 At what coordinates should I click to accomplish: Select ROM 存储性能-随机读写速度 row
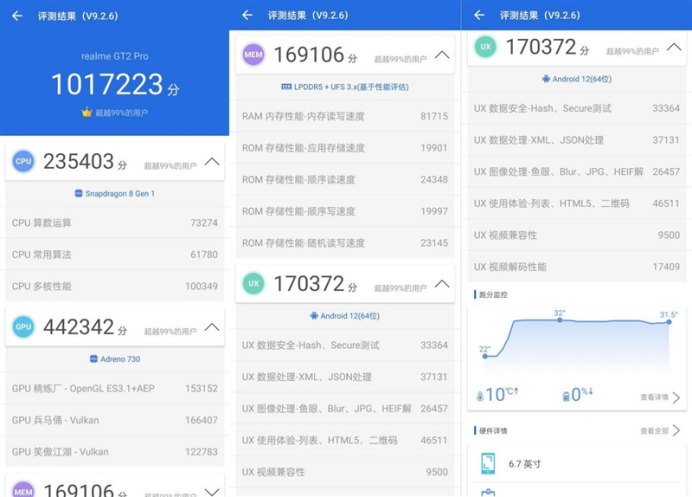345,243
